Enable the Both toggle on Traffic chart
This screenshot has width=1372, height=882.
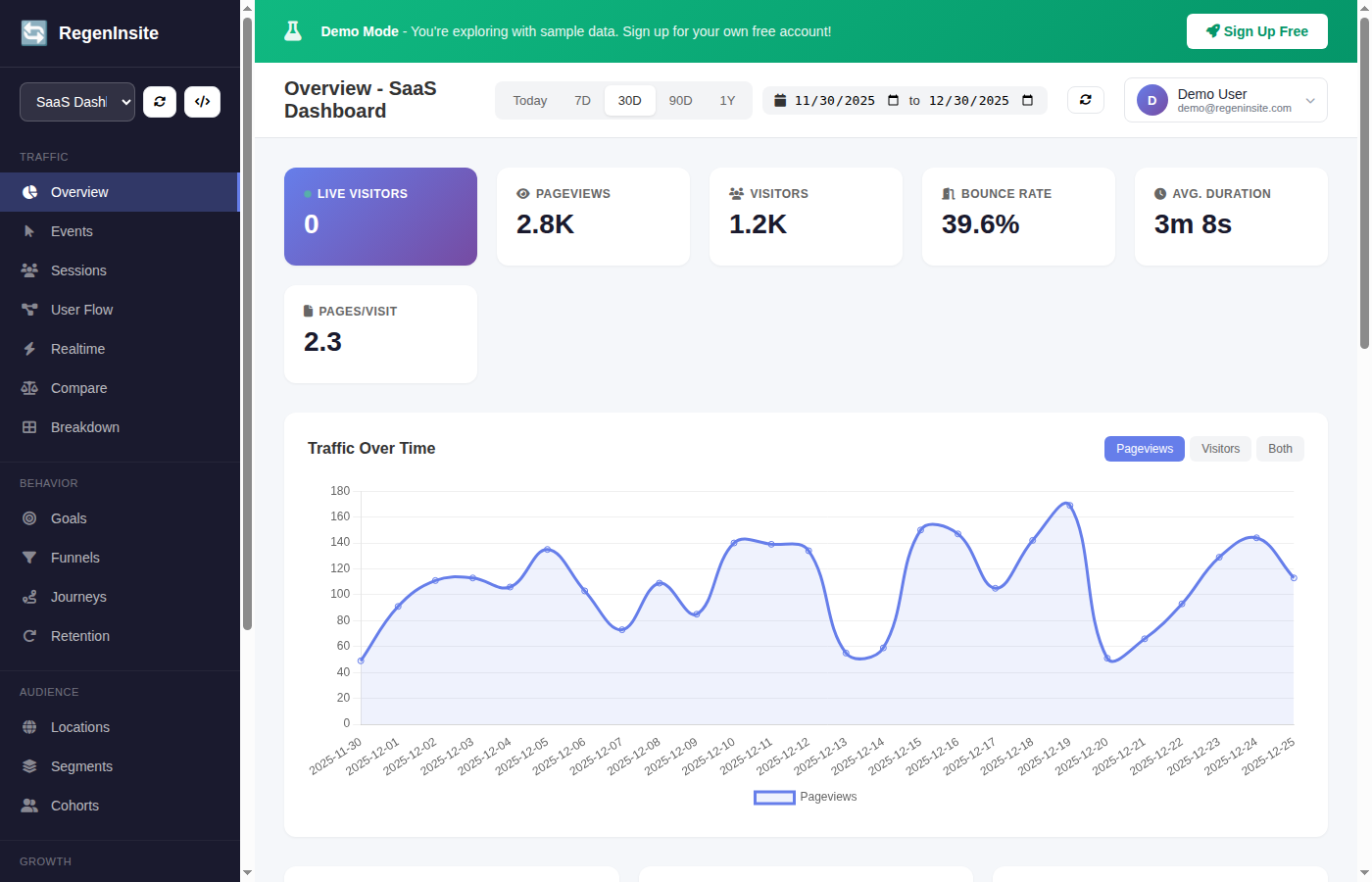tap(1280, 448)
